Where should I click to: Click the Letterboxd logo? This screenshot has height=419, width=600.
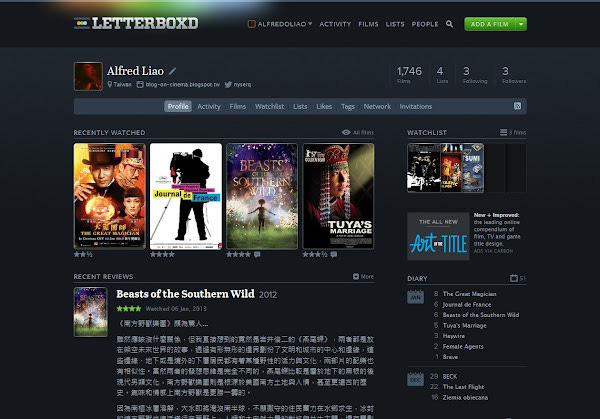coord(136,23)
